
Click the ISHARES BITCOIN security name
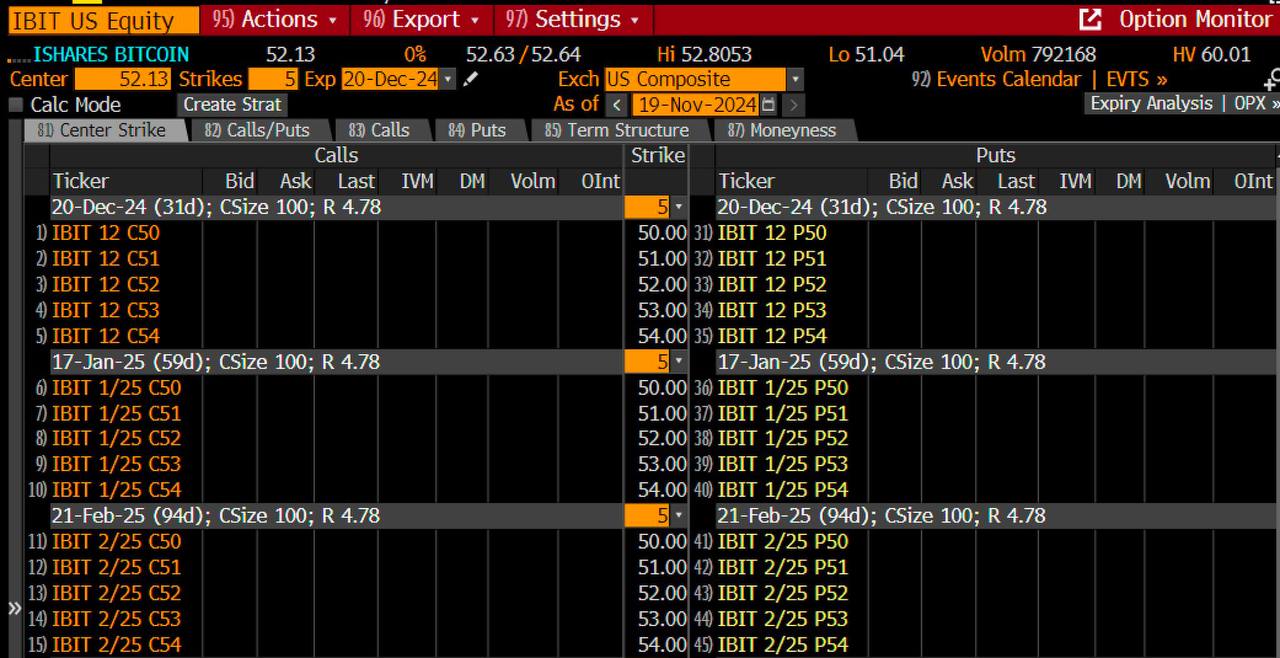111,55
